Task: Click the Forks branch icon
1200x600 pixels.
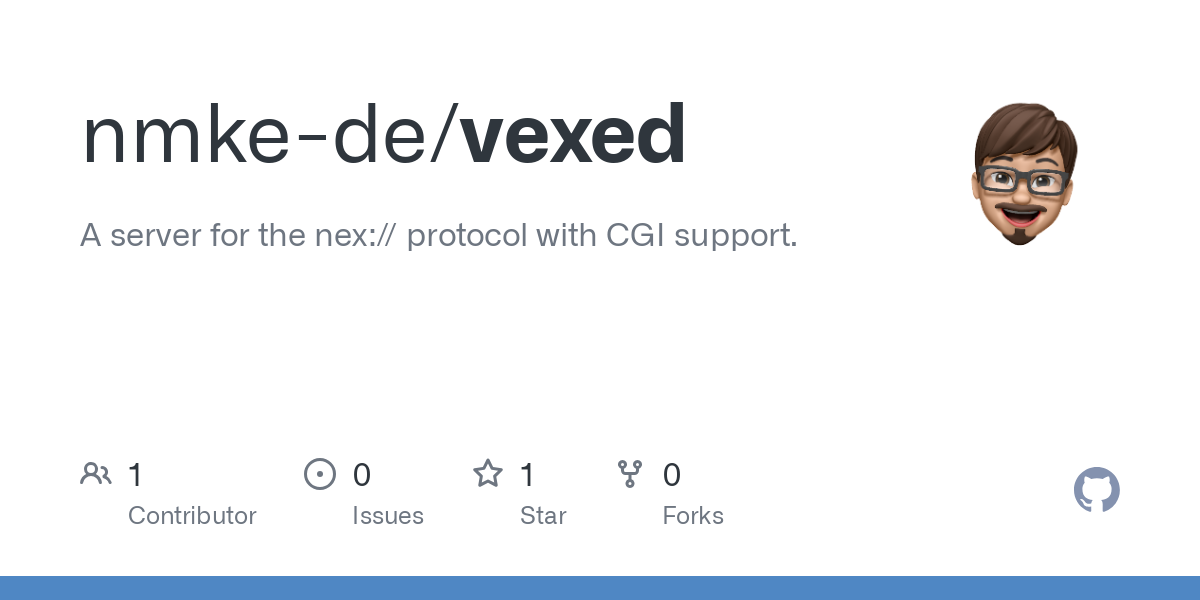Action: [x=630, y=474]
